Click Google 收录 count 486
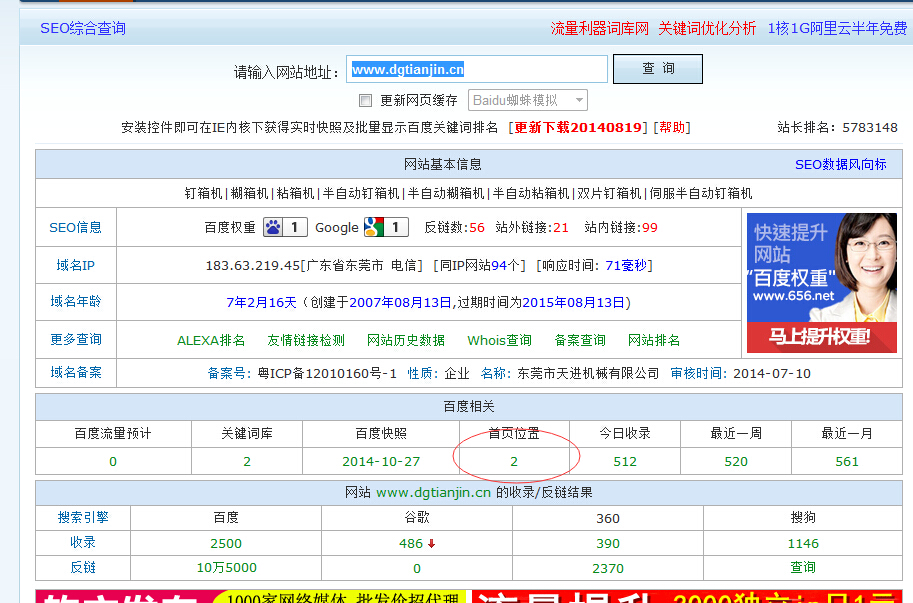The image size is (913, 603). tap(411, 544)
